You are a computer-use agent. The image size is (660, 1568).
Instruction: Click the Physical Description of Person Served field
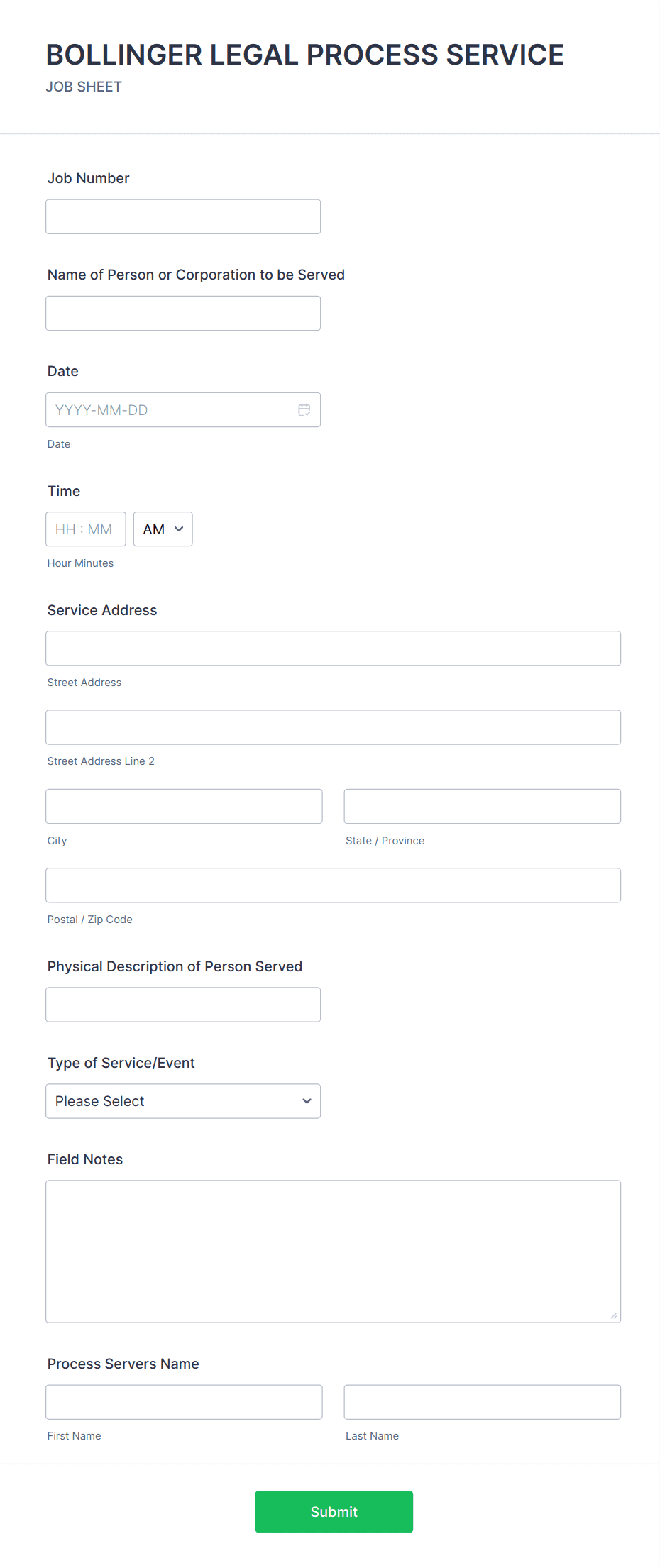(x=182, y=1004)
